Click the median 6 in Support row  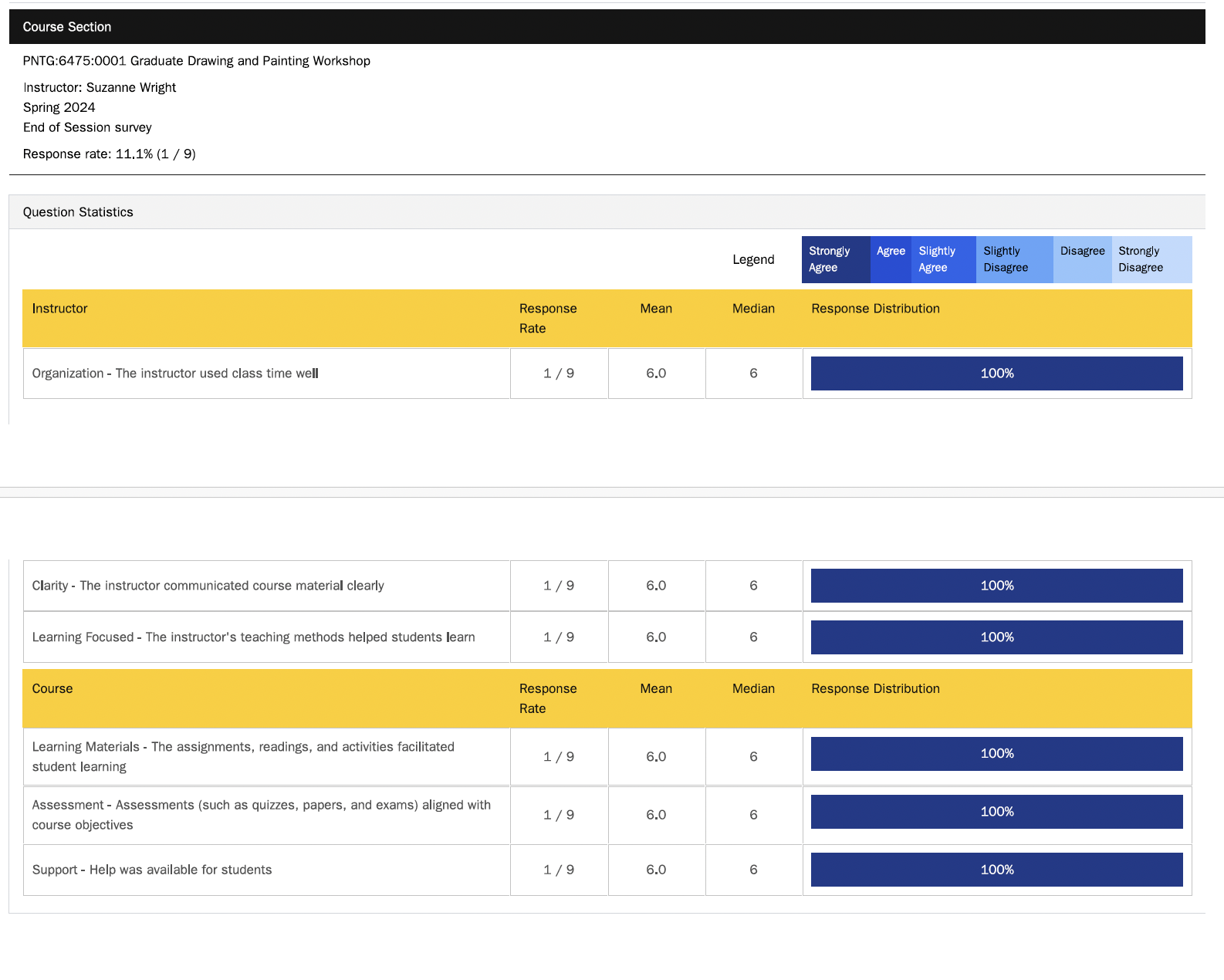pyautogui.click(x=753, y=870)
